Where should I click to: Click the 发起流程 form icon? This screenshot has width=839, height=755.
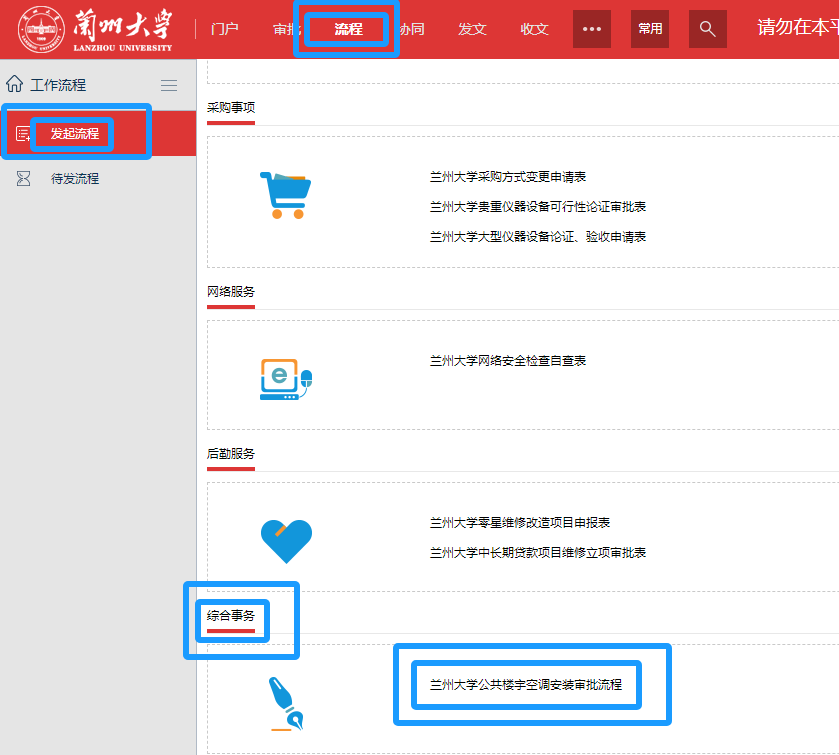click(x=23, y=134)
